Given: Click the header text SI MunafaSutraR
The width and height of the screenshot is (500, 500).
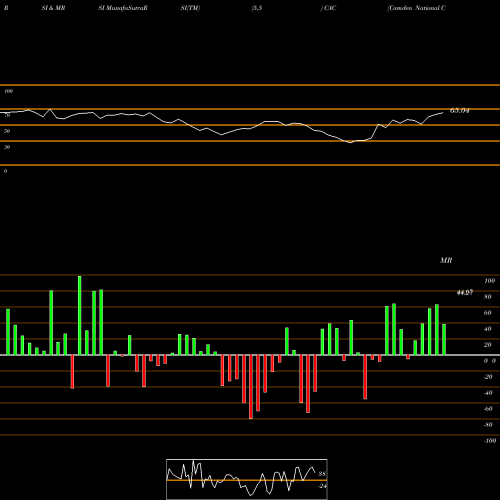Looking at the screenshot, I should (x=123, y=8).
